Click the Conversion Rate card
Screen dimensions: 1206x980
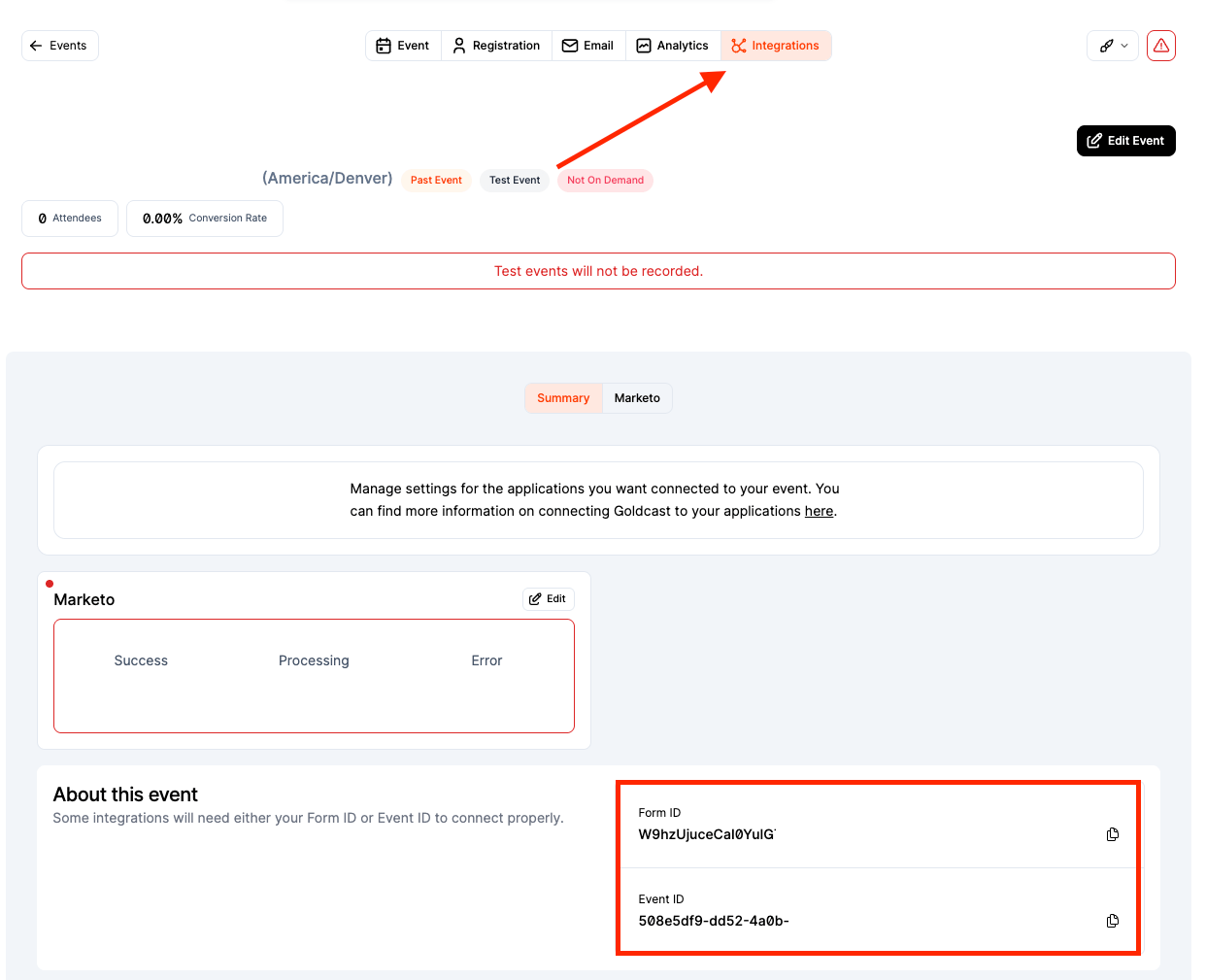[205, 219]
